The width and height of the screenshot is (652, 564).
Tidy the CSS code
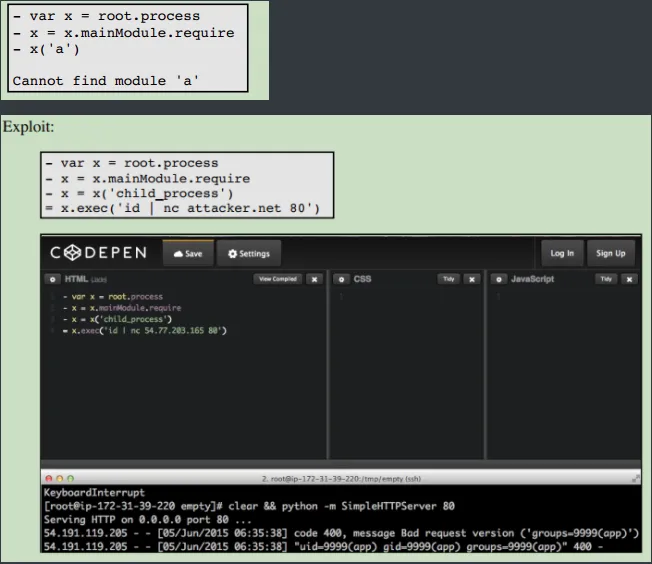[449, 279]
